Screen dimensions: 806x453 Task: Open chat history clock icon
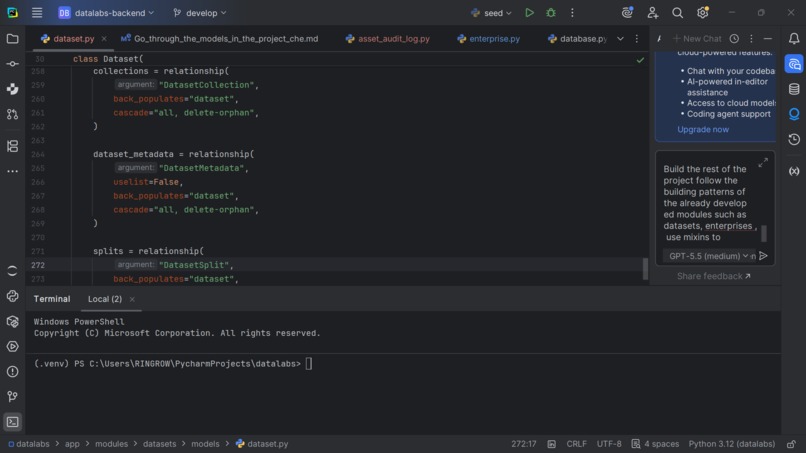pos(734,39)
